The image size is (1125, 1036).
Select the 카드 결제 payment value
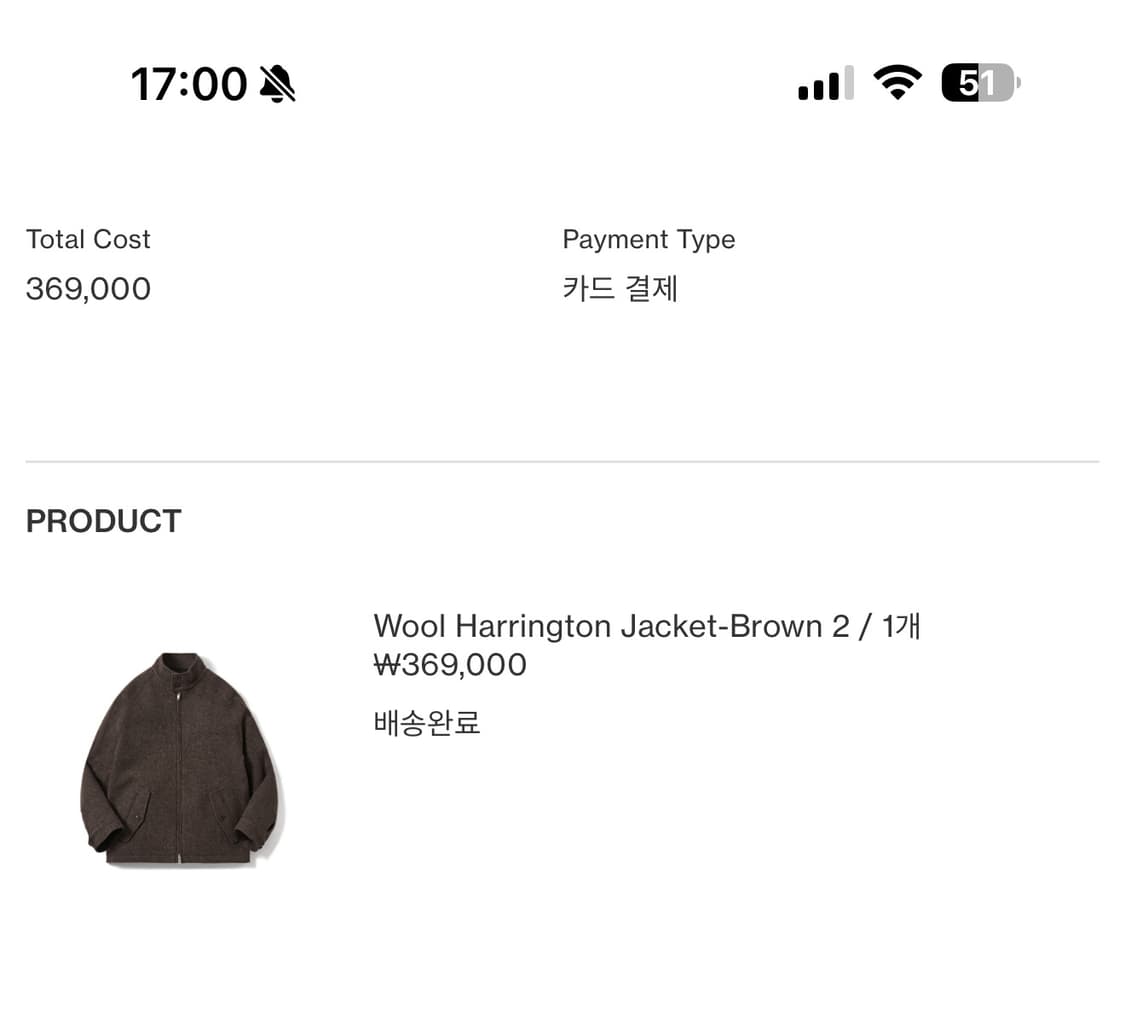click(x=620, y=289)
